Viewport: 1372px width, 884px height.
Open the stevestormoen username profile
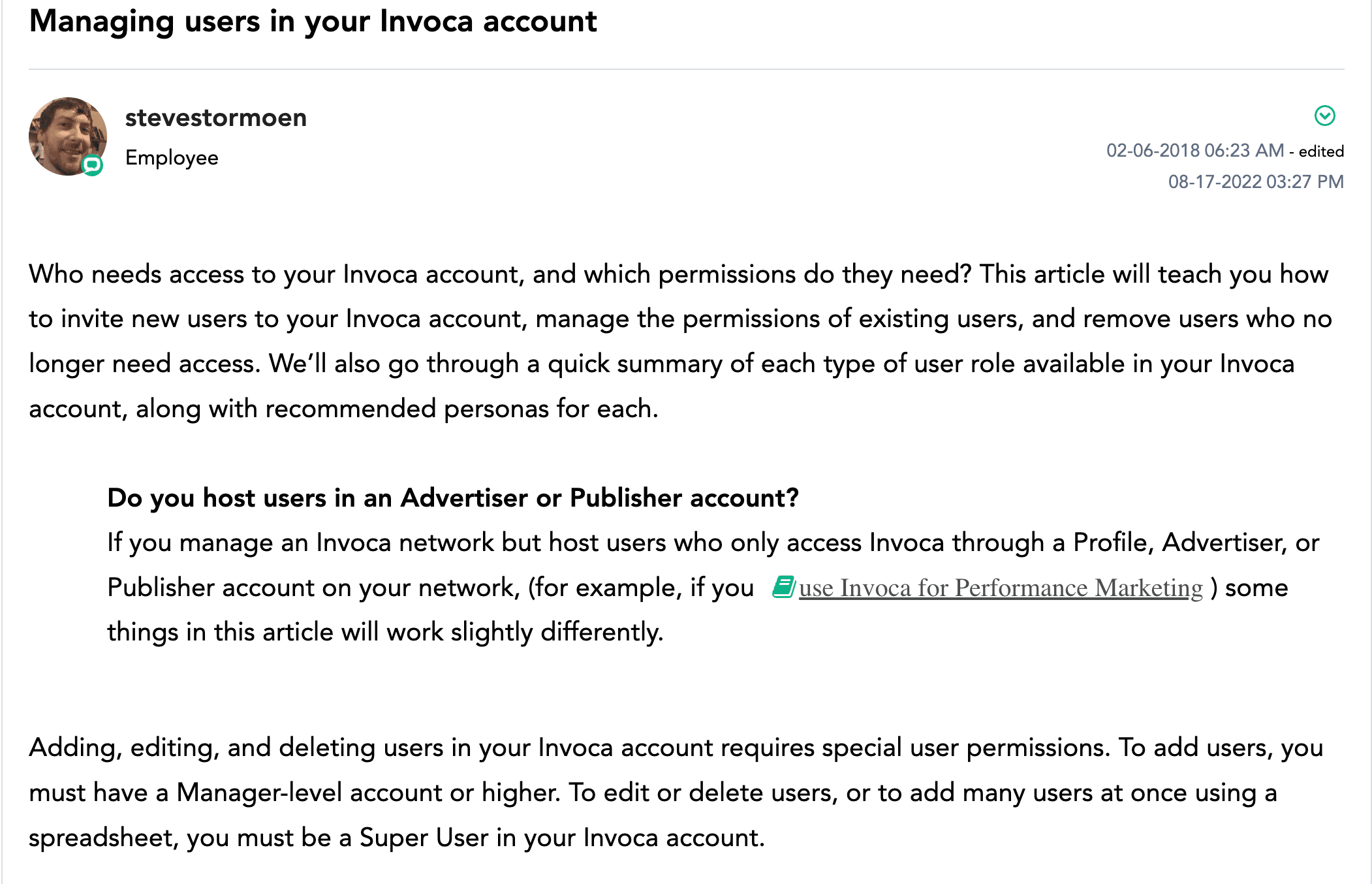point(216,118)
